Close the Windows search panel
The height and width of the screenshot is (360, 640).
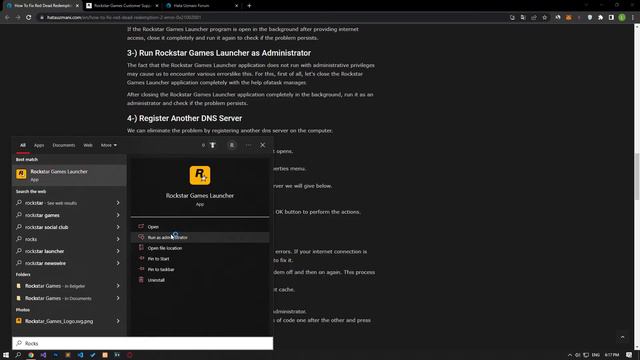[263, 145]
